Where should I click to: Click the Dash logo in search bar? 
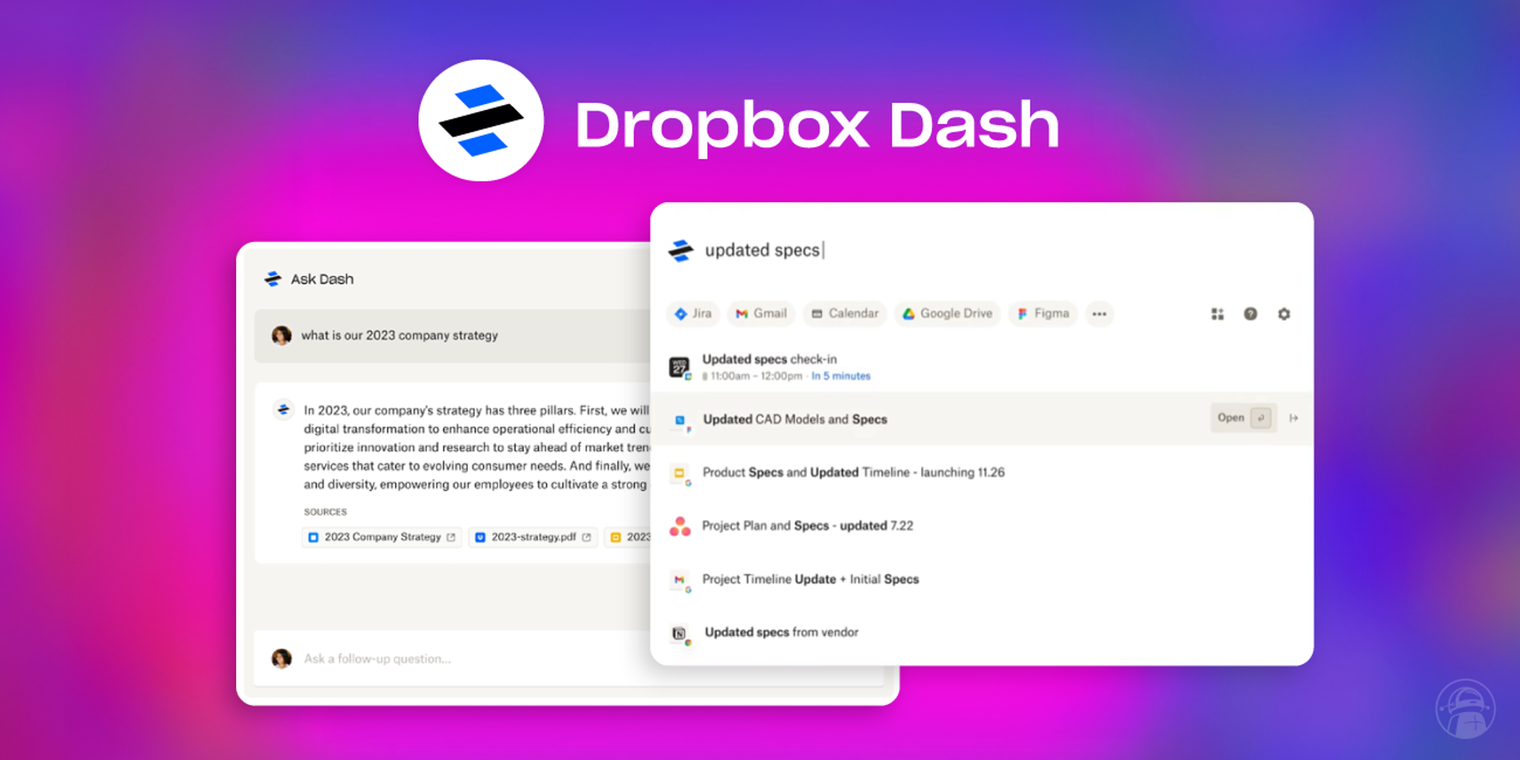681,251
